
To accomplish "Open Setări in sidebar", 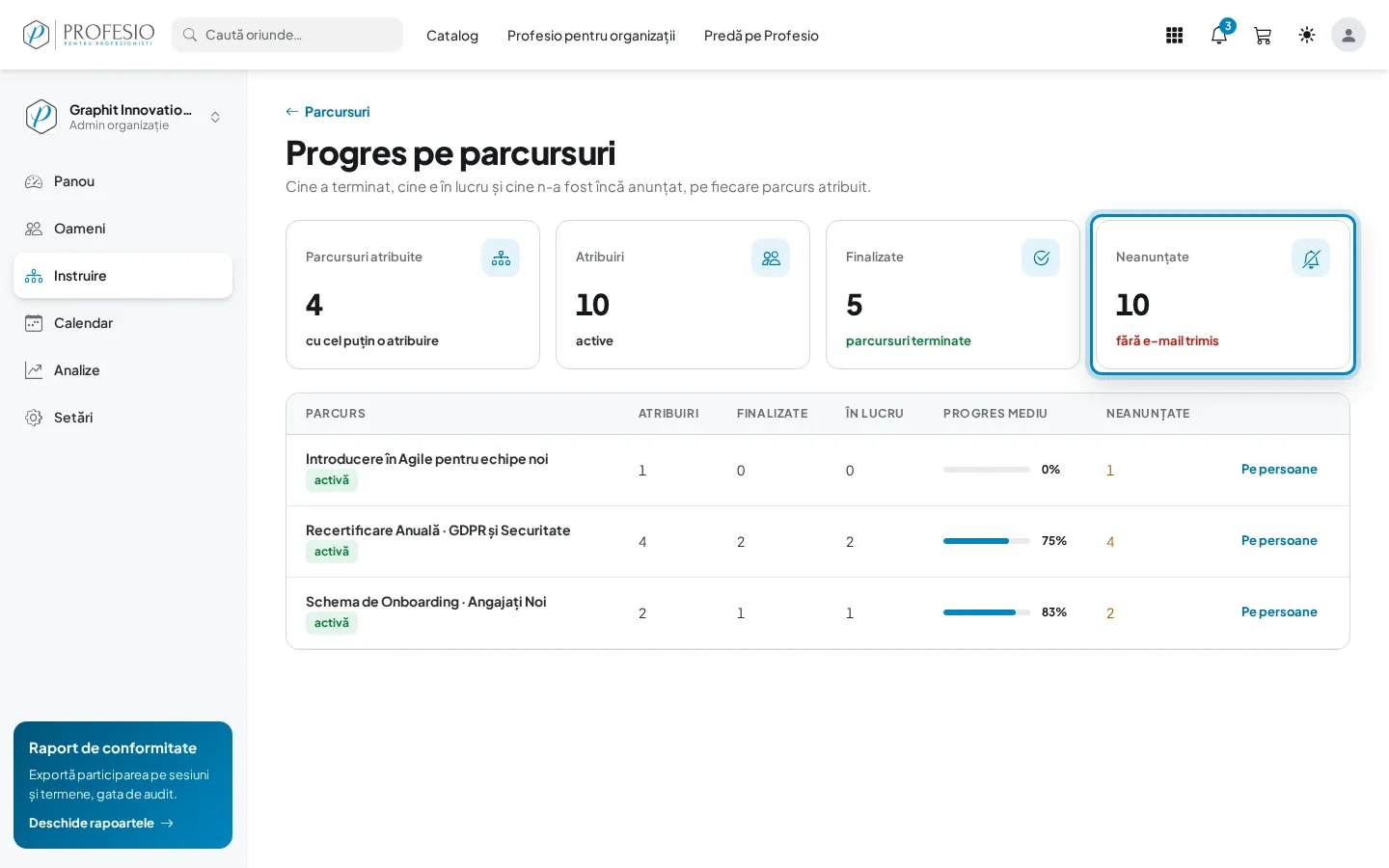I will click(x=123, y=418).
